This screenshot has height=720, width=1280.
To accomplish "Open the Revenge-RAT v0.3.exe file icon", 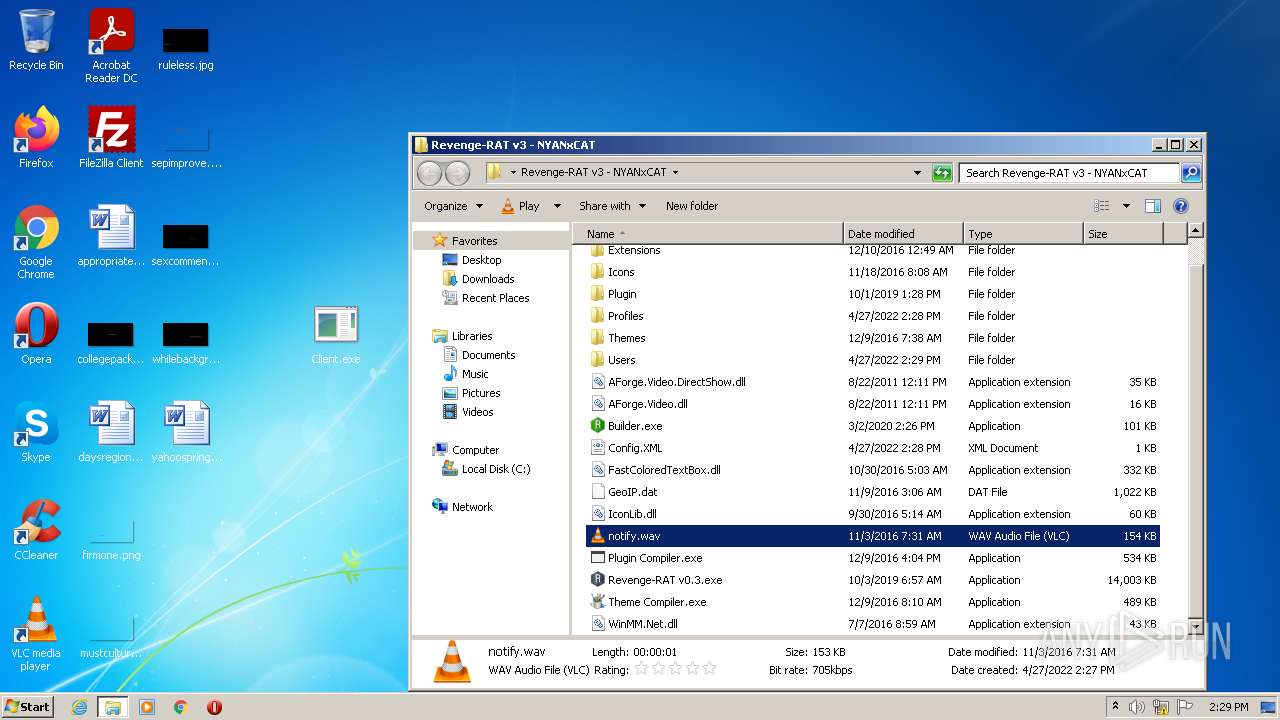I will (x=598, y=580).
